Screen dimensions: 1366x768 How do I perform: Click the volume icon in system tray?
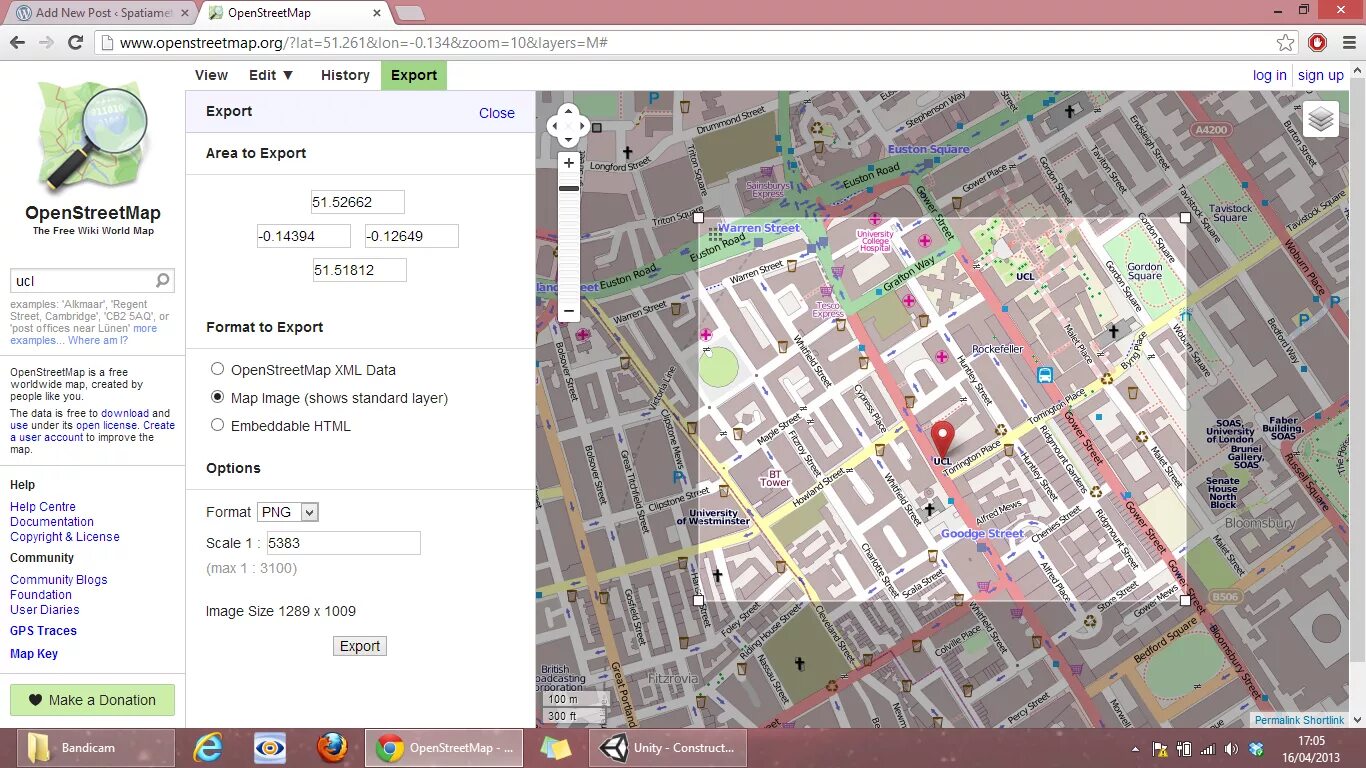pos(1231,749)
